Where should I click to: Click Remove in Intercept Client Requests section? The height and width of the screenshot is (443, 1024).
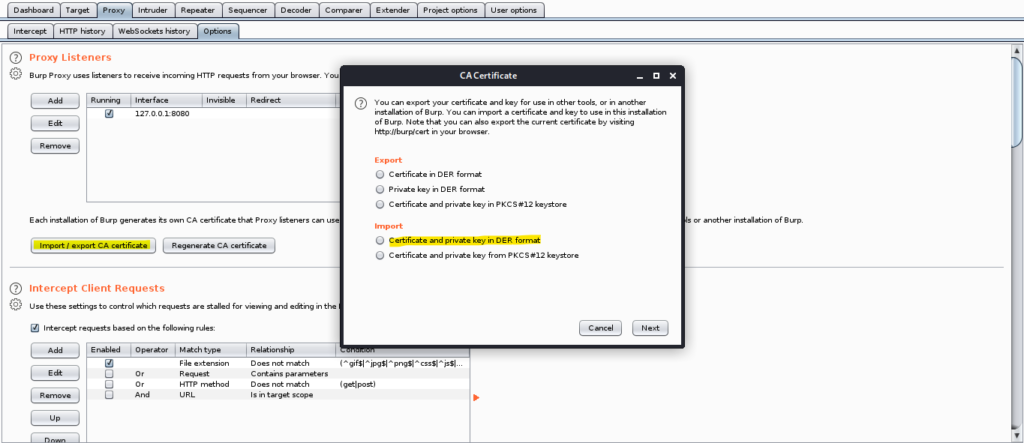point(55,395)
